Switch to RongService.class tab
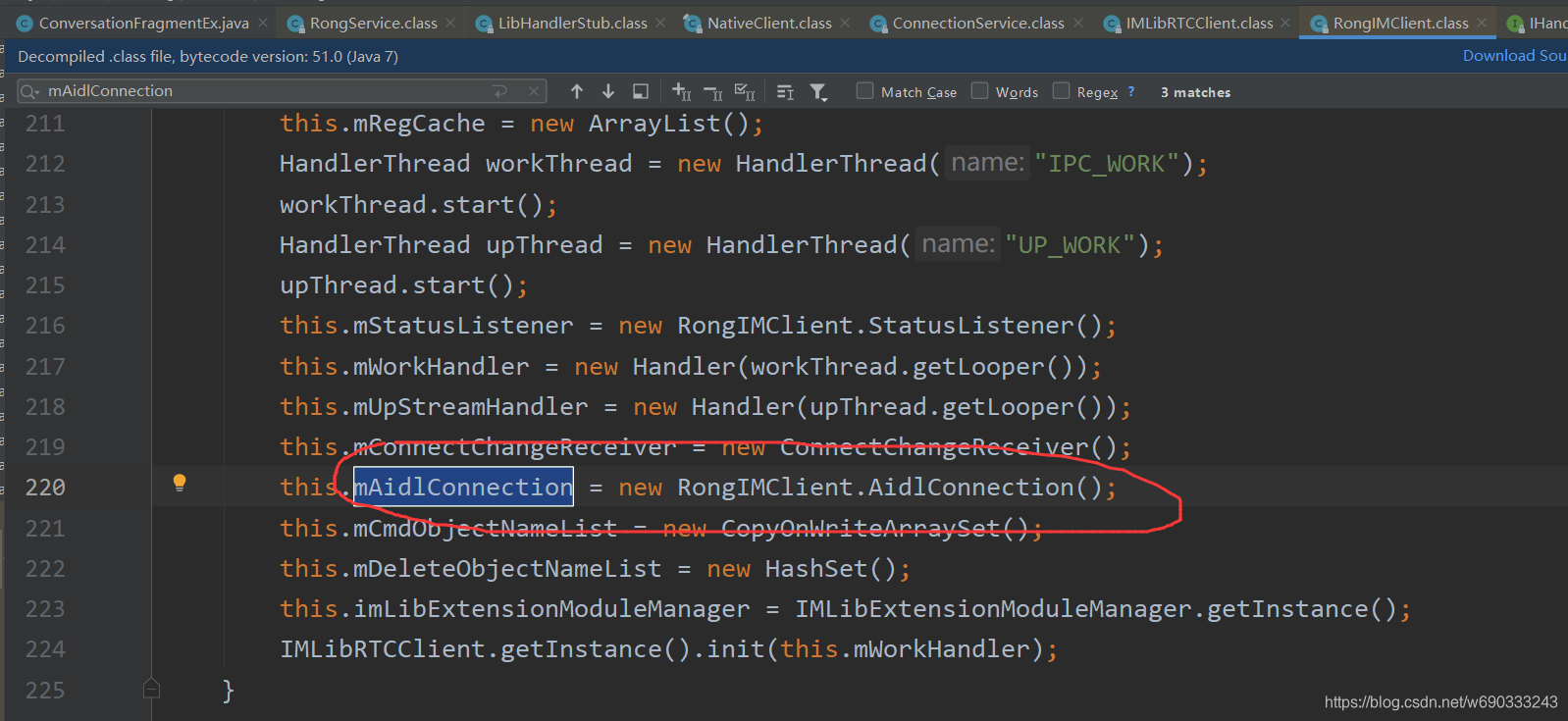 [x=373, y=23]
